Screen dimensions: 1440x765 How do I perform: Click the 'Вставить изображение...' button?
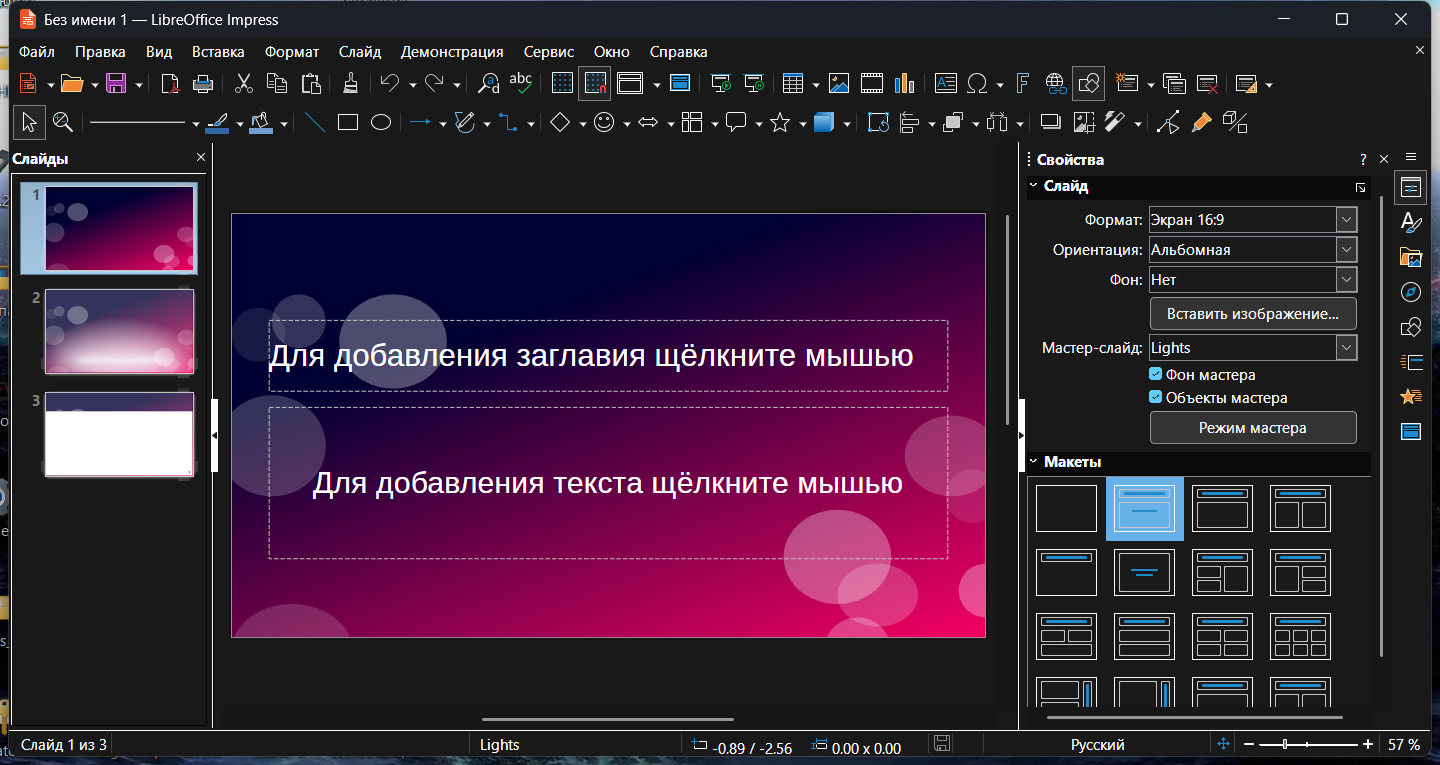(1252, 314)
